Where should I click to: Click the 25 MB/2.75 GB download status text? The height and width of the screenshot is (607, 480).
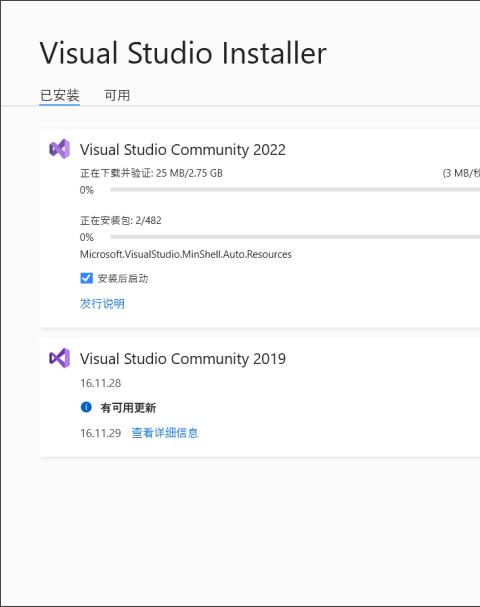pyautogui.click(x=189, y=173)
